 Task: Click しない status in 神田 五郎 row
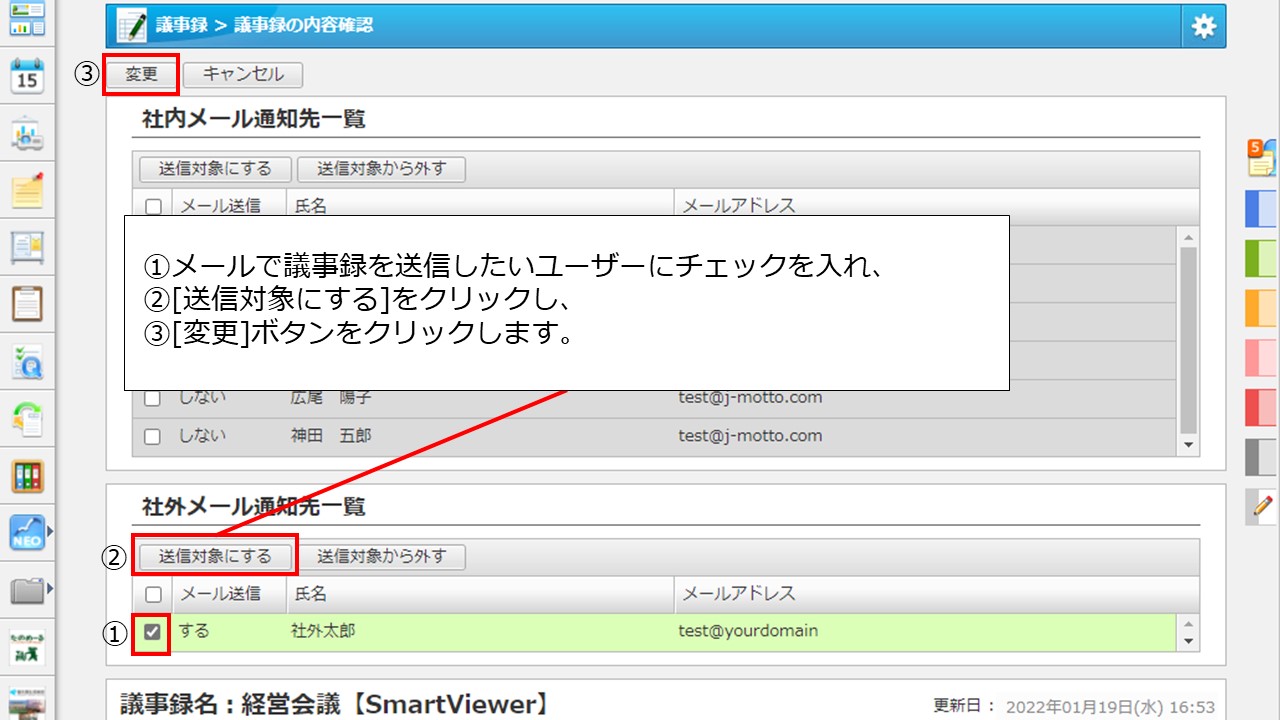203,436
